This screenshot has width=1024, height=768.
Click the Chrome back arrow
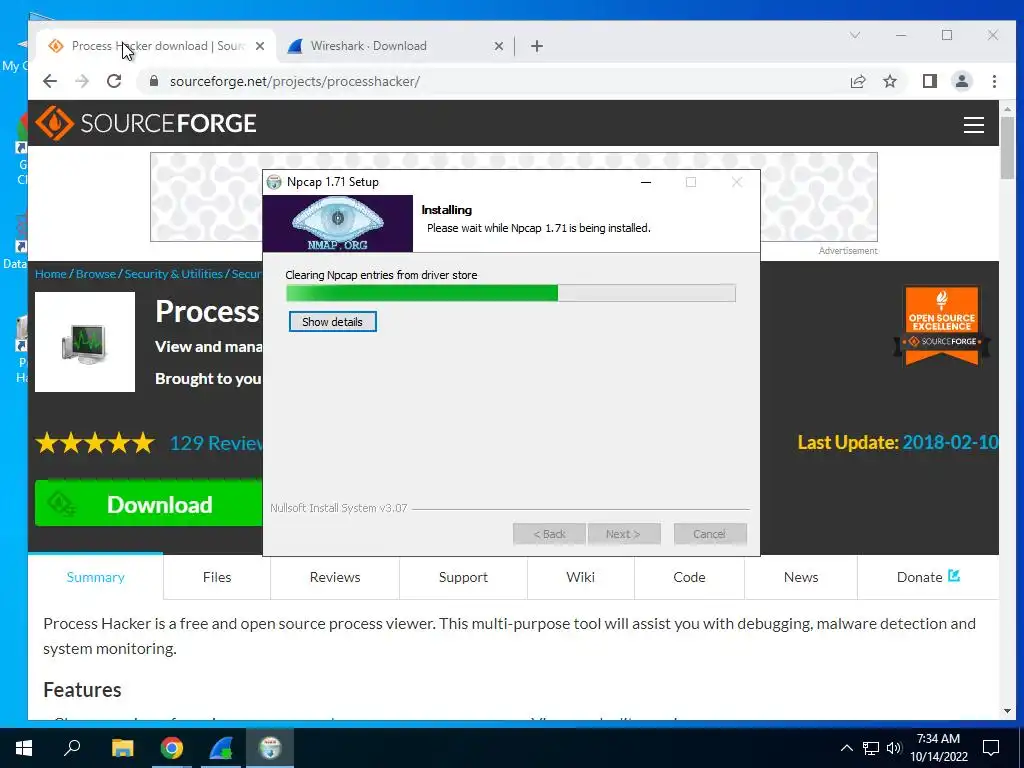50,81
